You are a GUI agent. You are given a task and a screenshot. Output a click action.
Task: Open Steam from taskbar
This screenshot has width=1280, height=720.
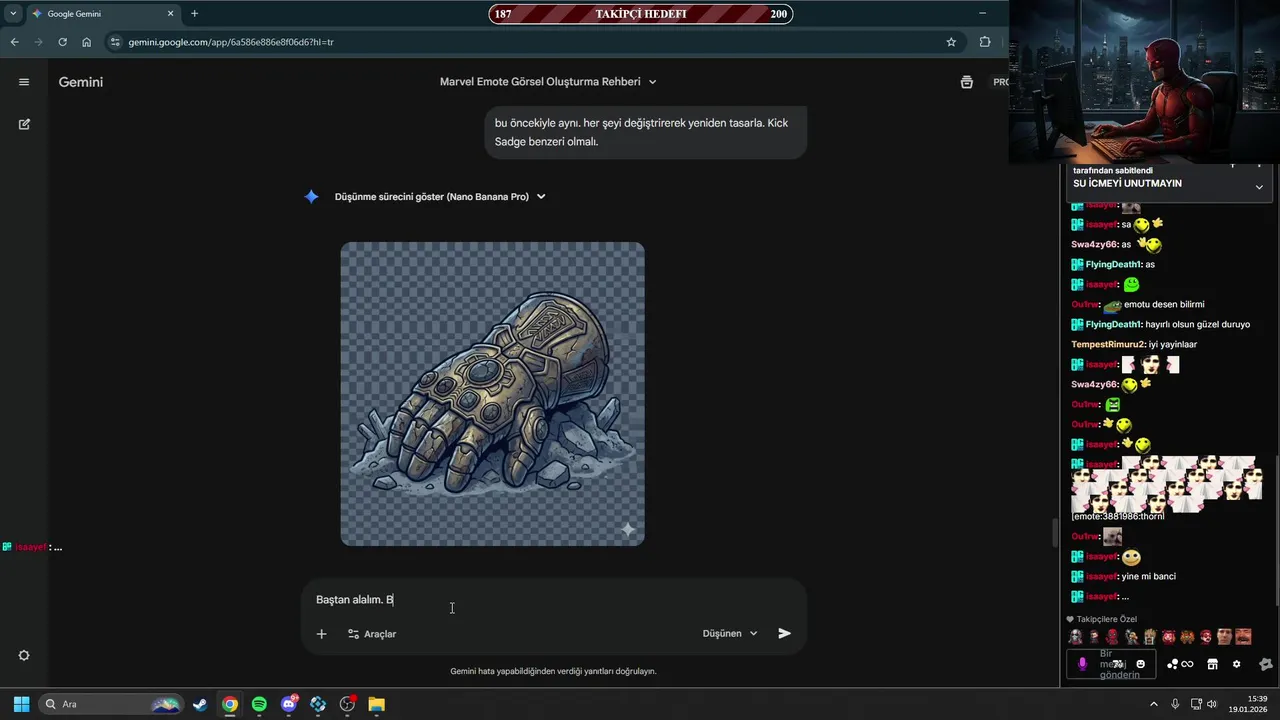(200, 704)
